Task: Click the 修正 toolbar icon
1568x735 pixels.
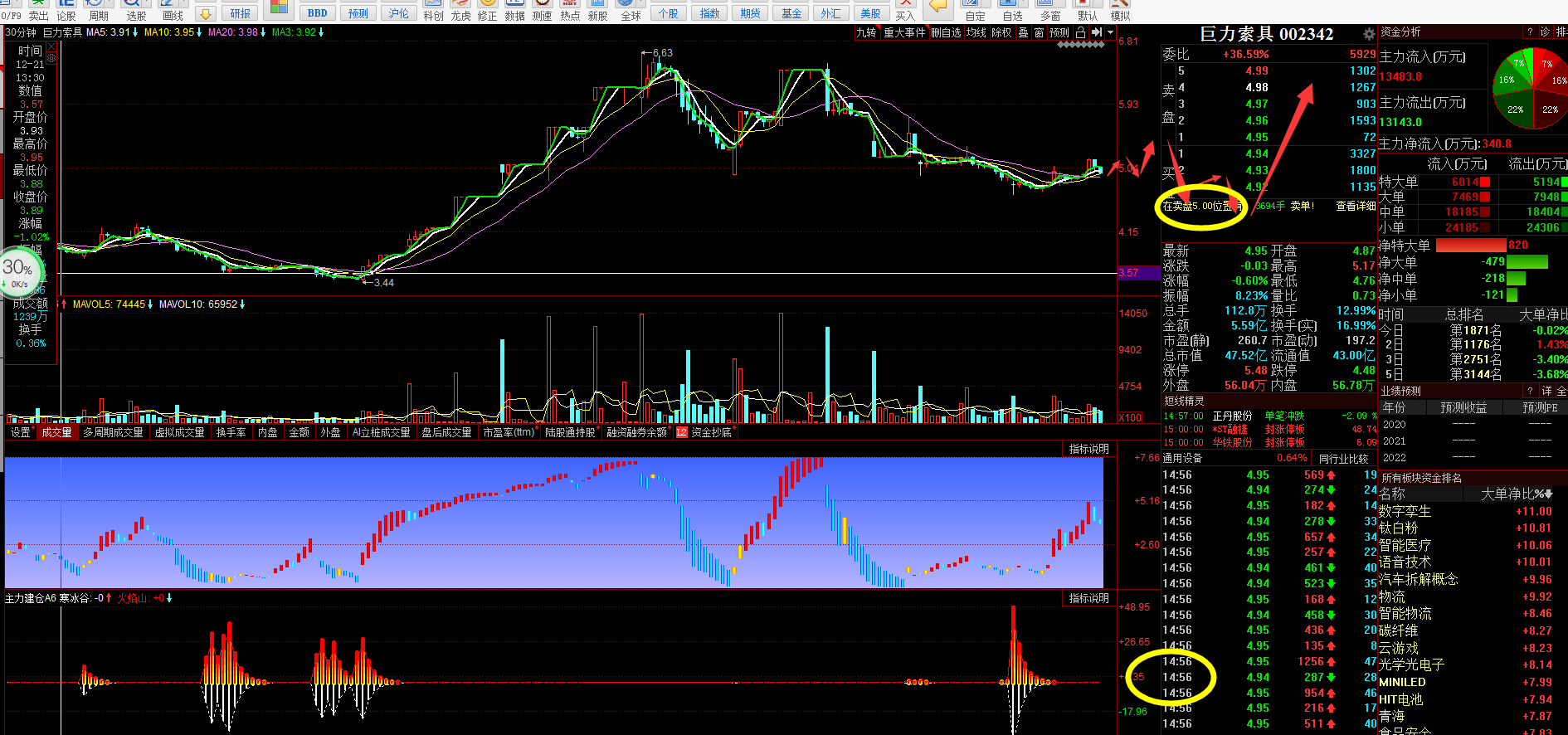Action: 487,10
